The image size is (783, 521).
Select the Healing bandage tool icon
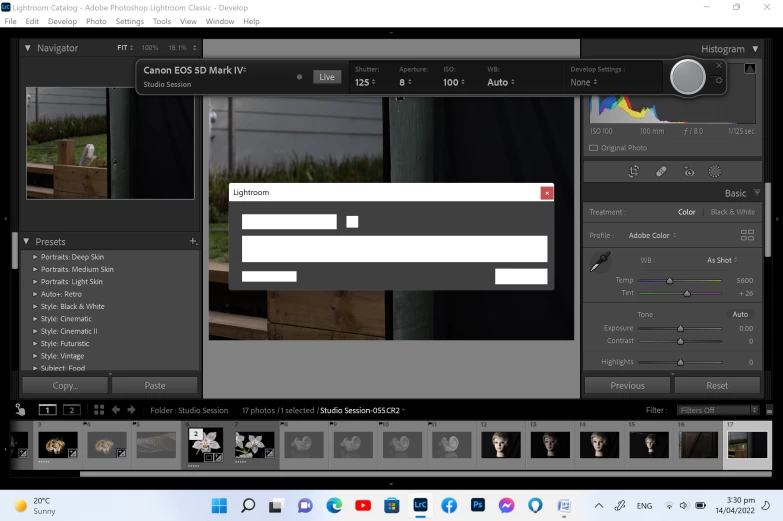point(661,172)
